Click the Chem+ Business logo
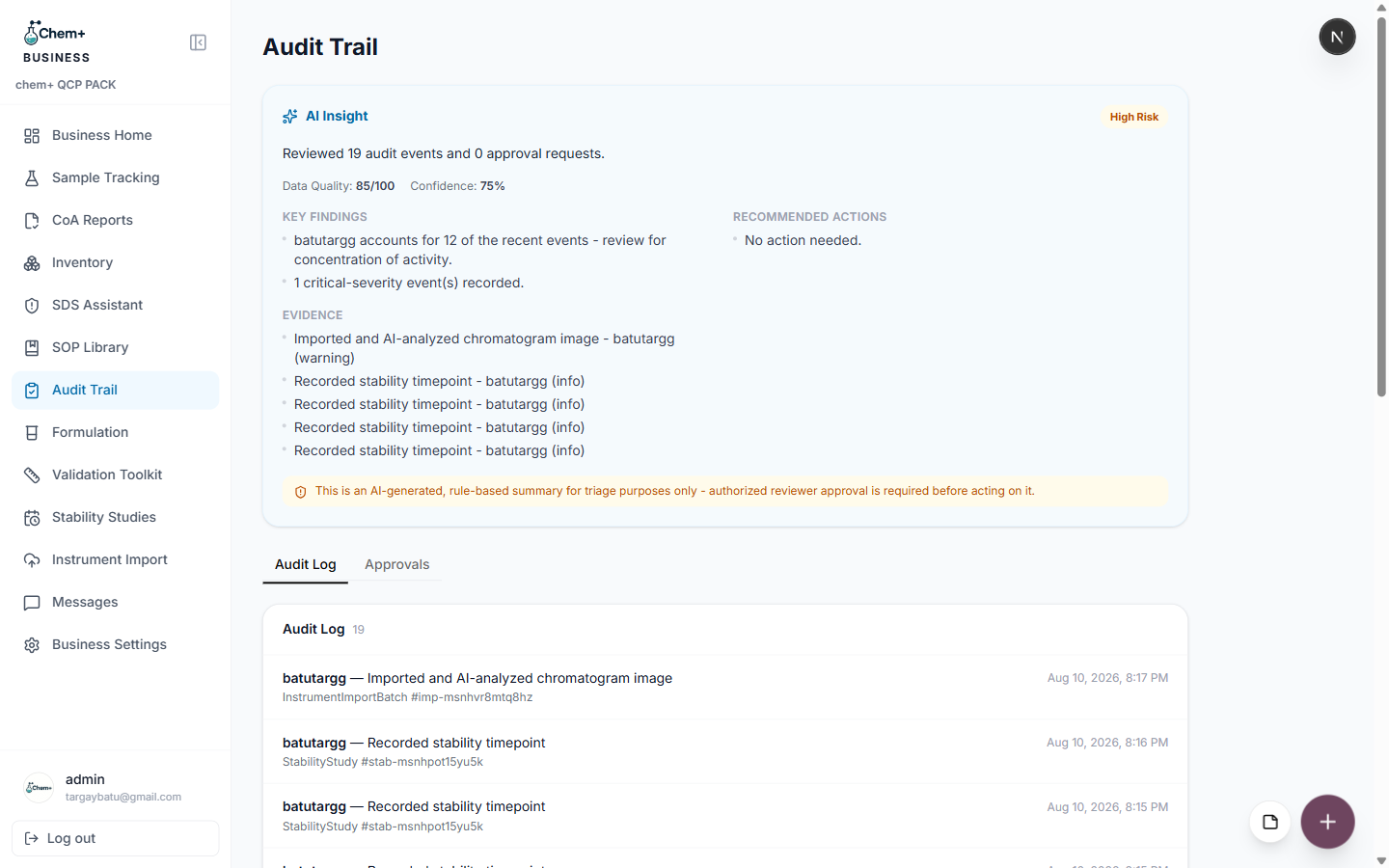 [x=56, y=42]
